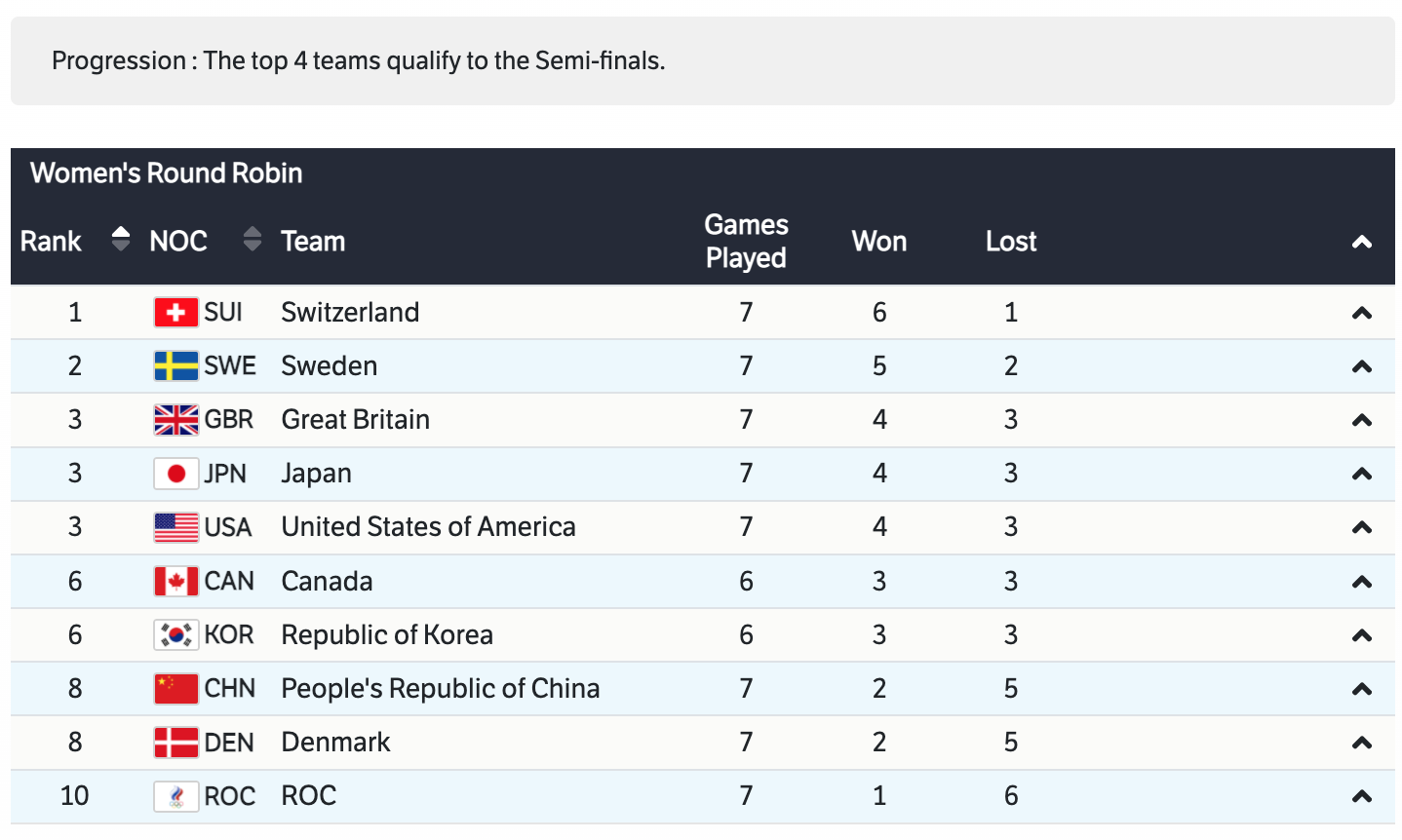This screenshot has width=1402, height=840.
Task: Click the Won column header
Action: pos(879,242)
